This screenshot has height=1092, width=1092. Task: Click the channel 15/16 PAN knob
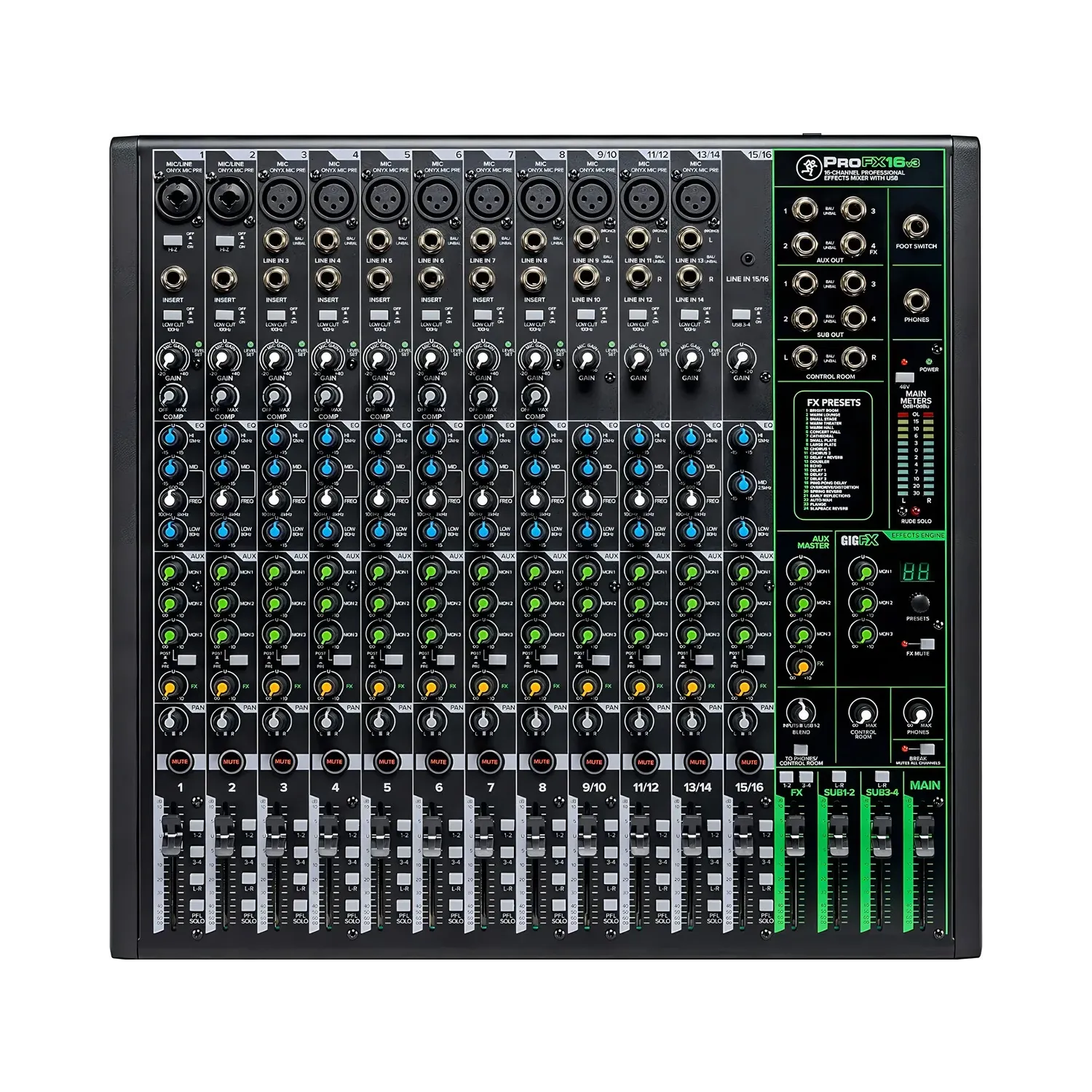[741, 721]
